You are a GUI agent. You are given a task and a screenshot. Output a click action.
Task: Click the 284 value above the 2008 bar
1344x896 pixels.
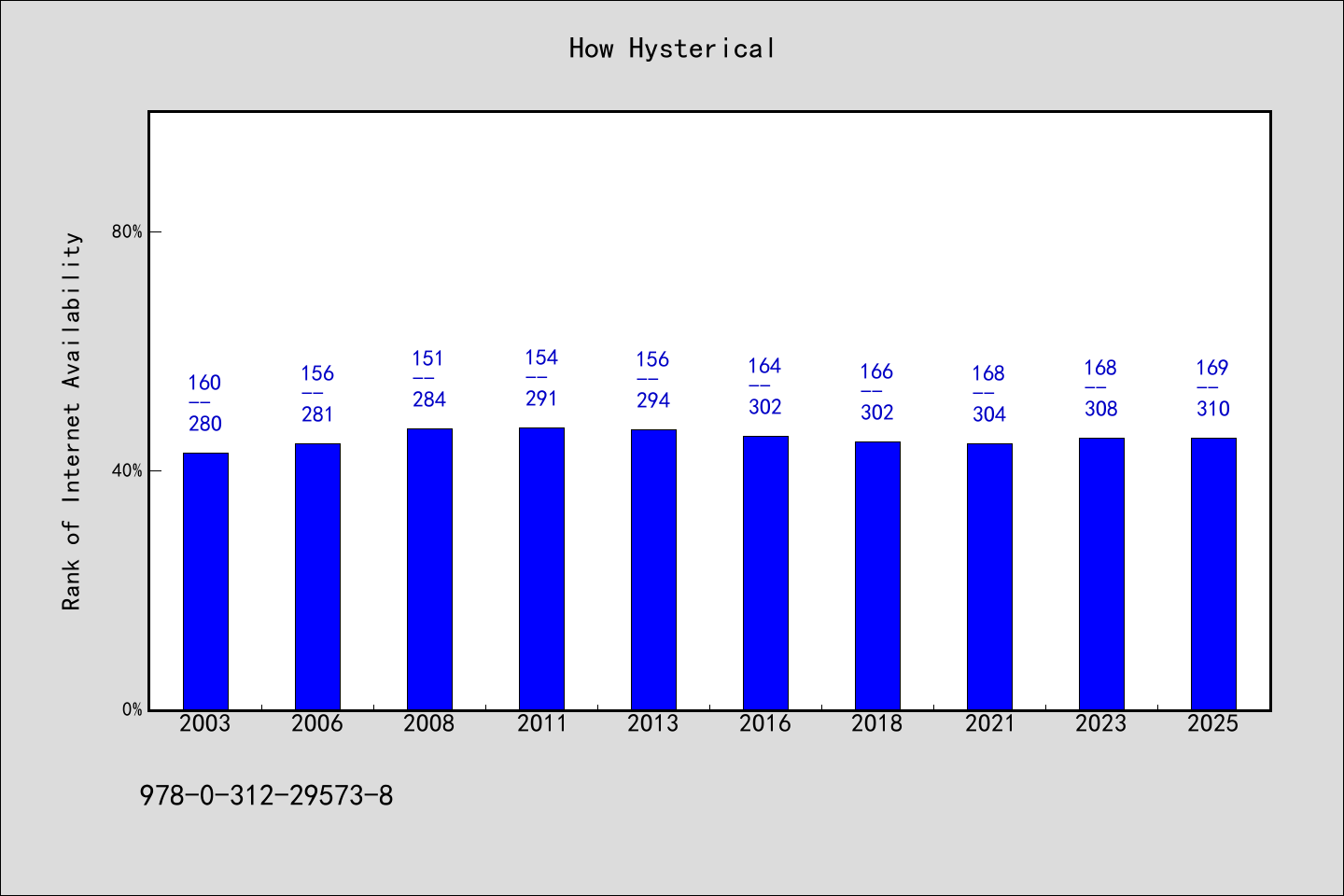click(x=429, y=399)
